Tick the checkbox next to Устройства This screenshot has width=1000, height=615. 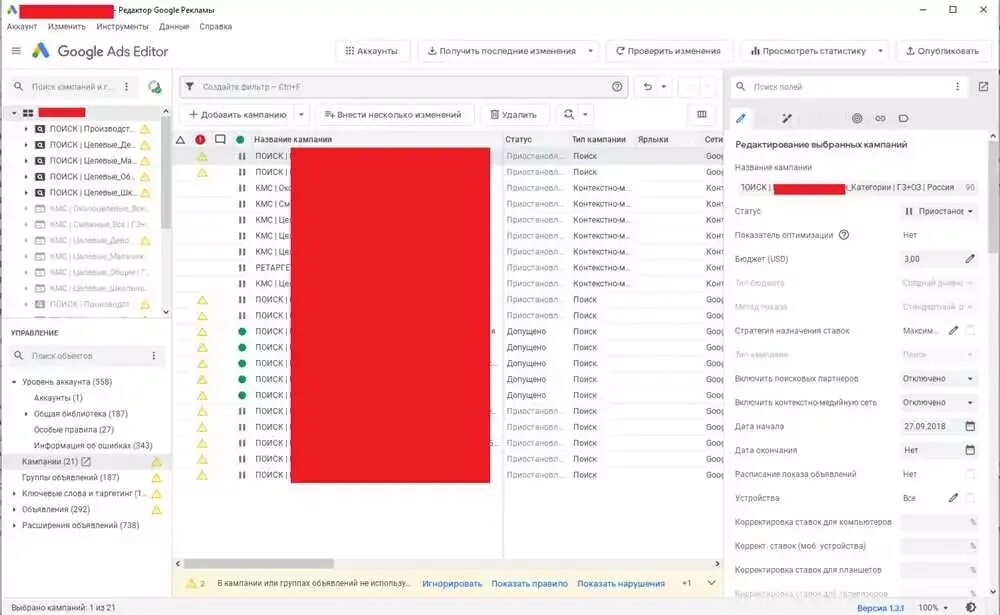click(971, 498)
